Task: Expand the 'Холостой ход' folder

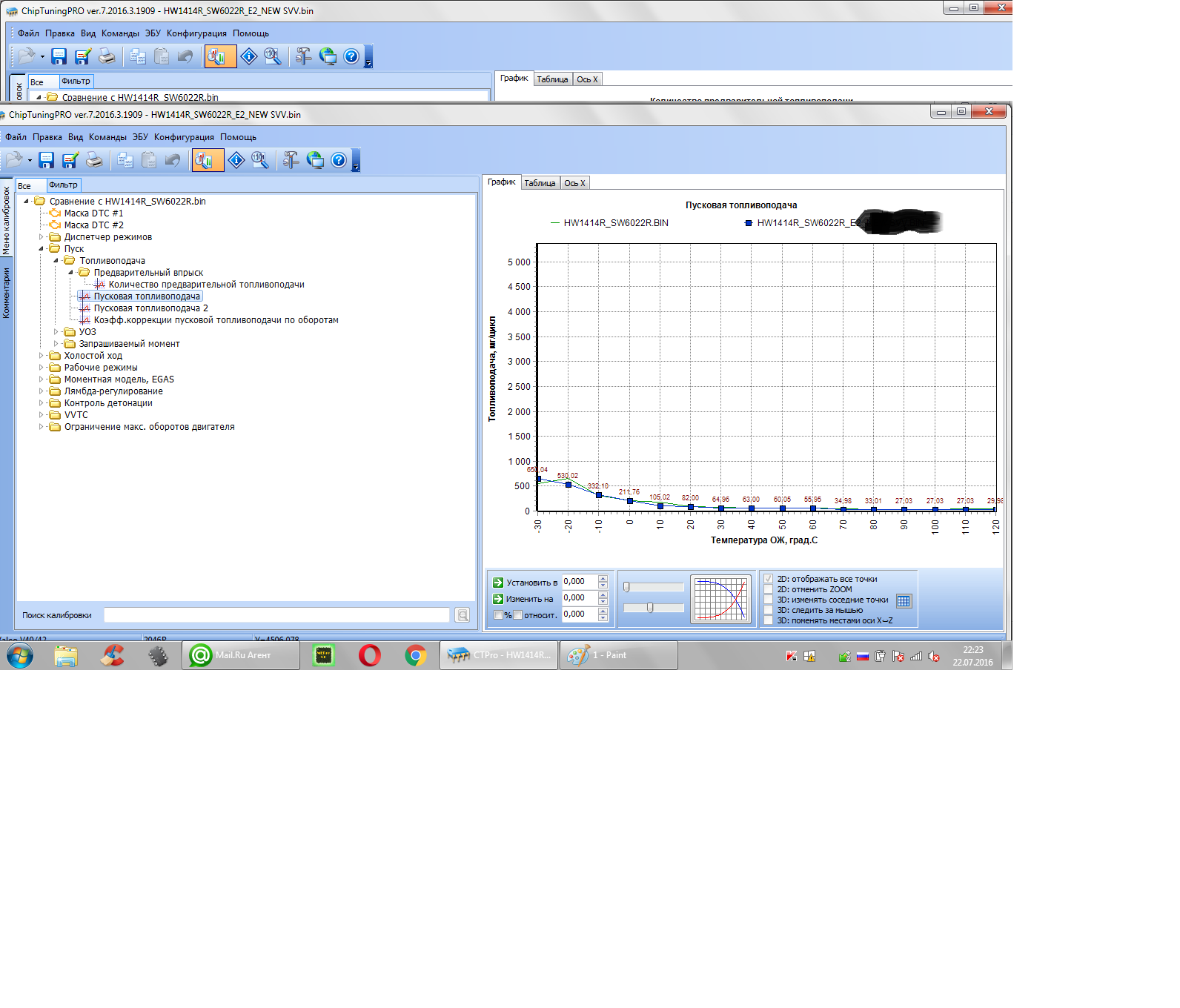Action: (42, 356)
